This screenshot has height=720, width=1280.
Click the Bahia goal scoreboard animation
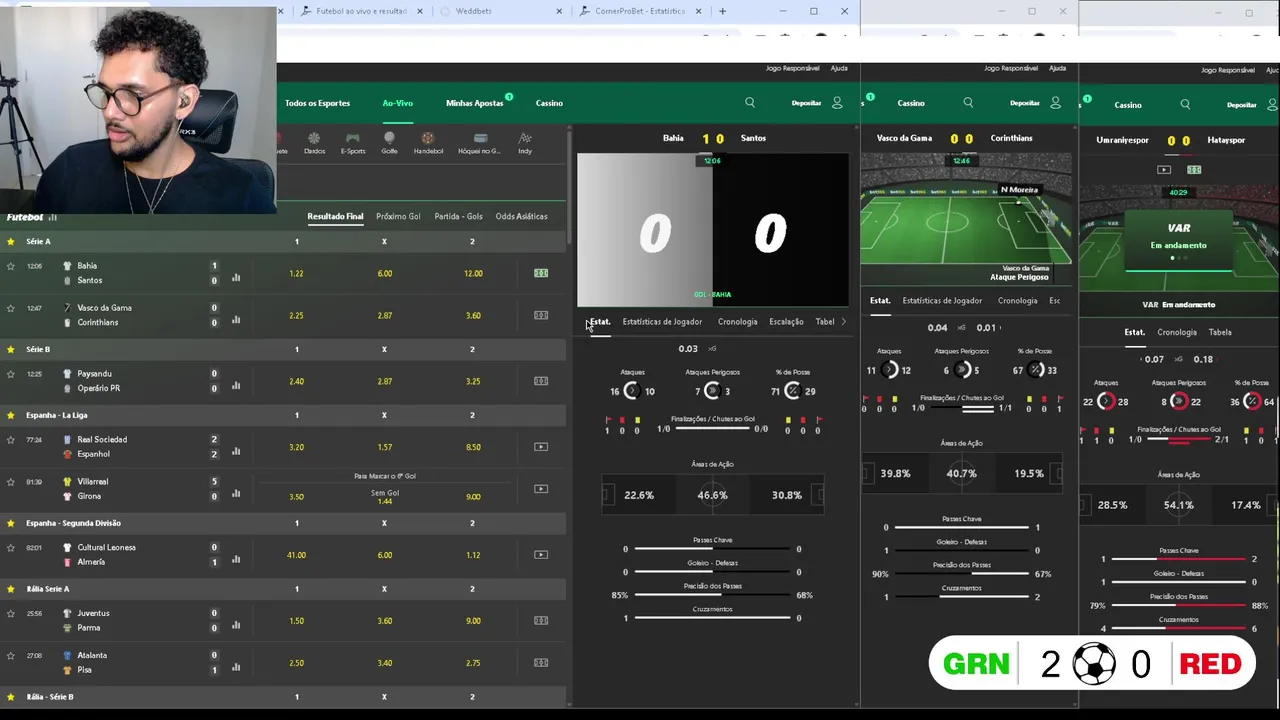pos(713,230)
